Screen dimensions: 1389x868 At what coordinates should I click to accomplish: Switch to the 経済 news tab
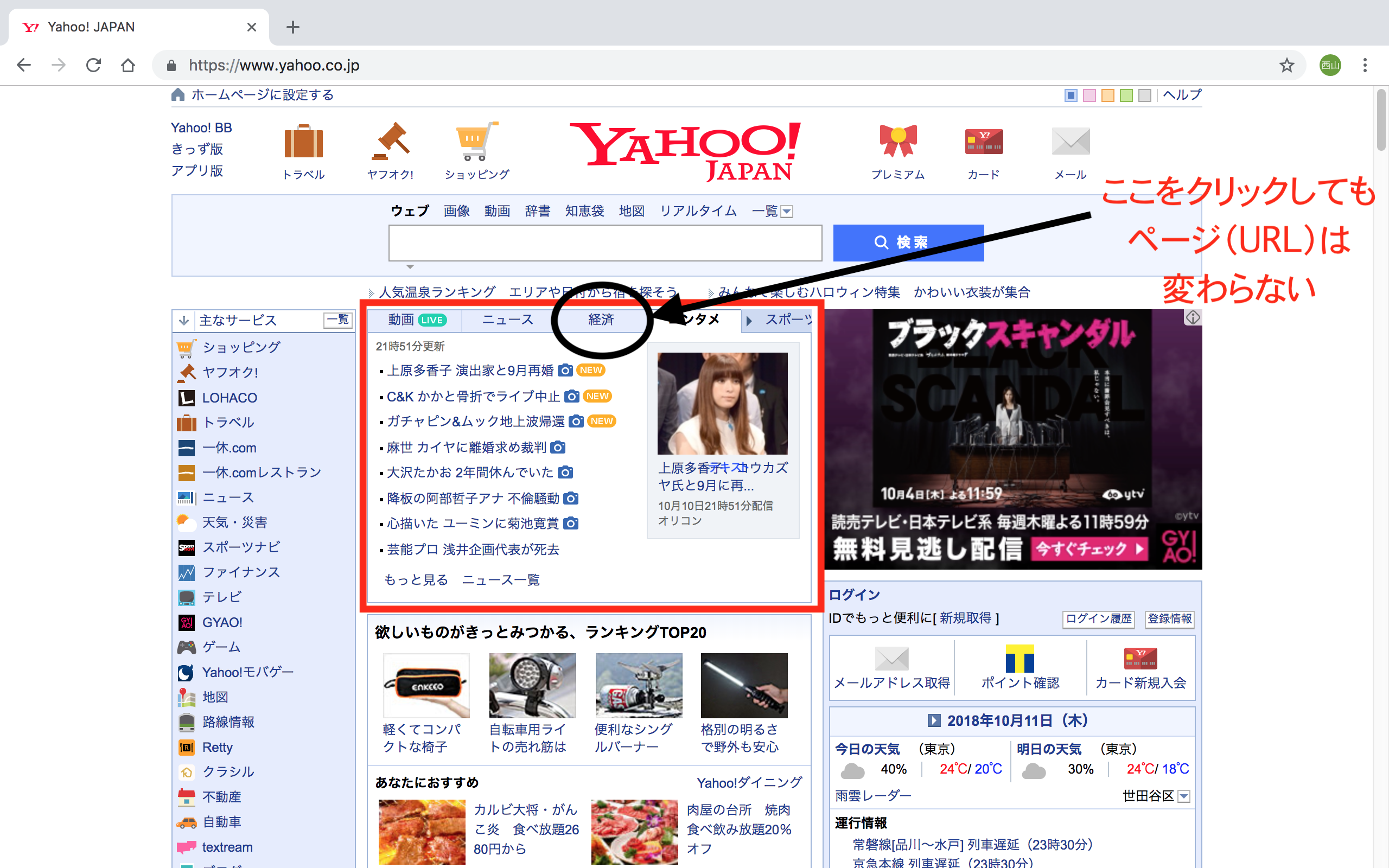(601, 320)
